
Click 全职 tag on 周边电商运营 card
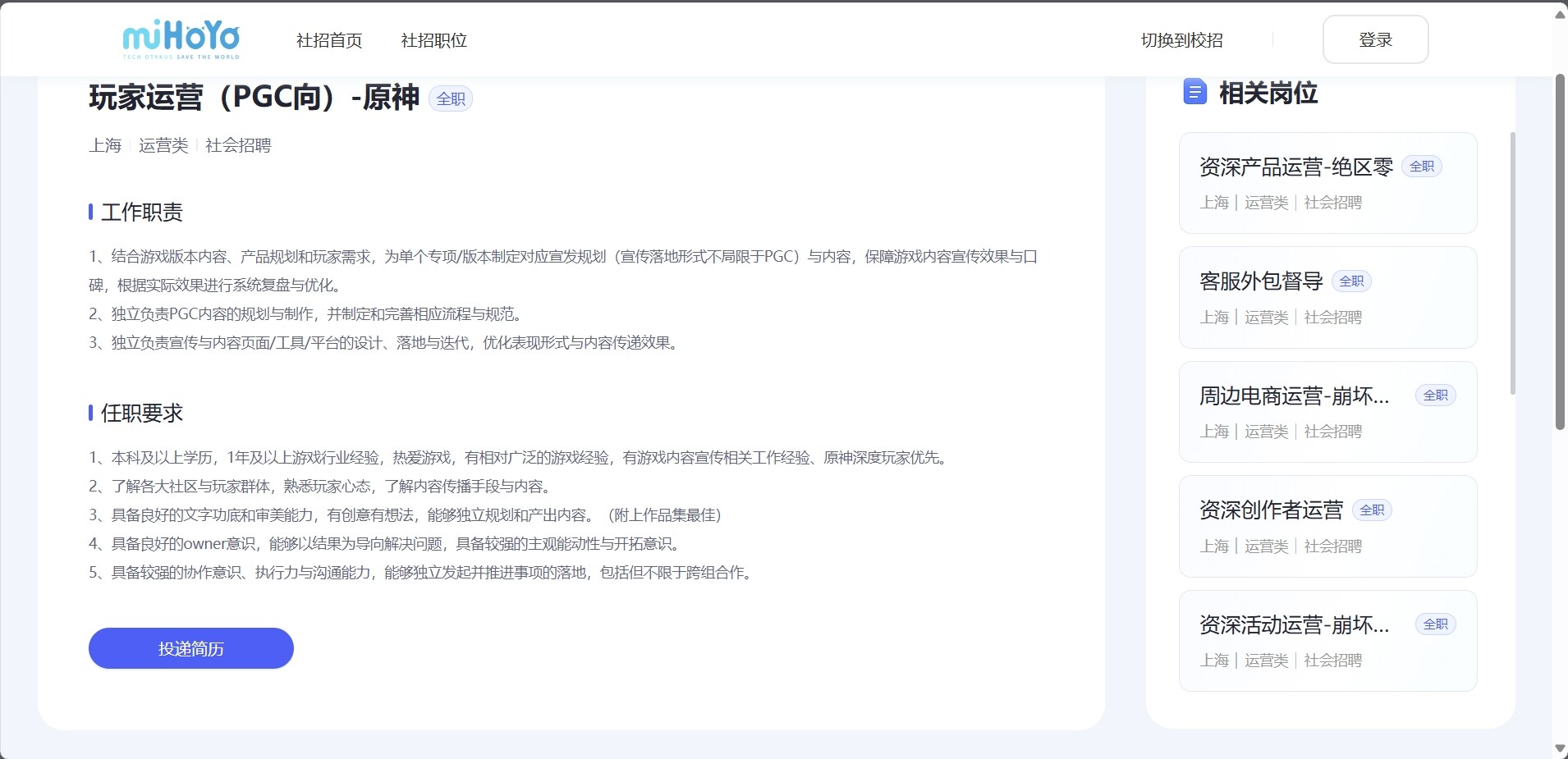pyautogui.click(x=1435, y=396)
